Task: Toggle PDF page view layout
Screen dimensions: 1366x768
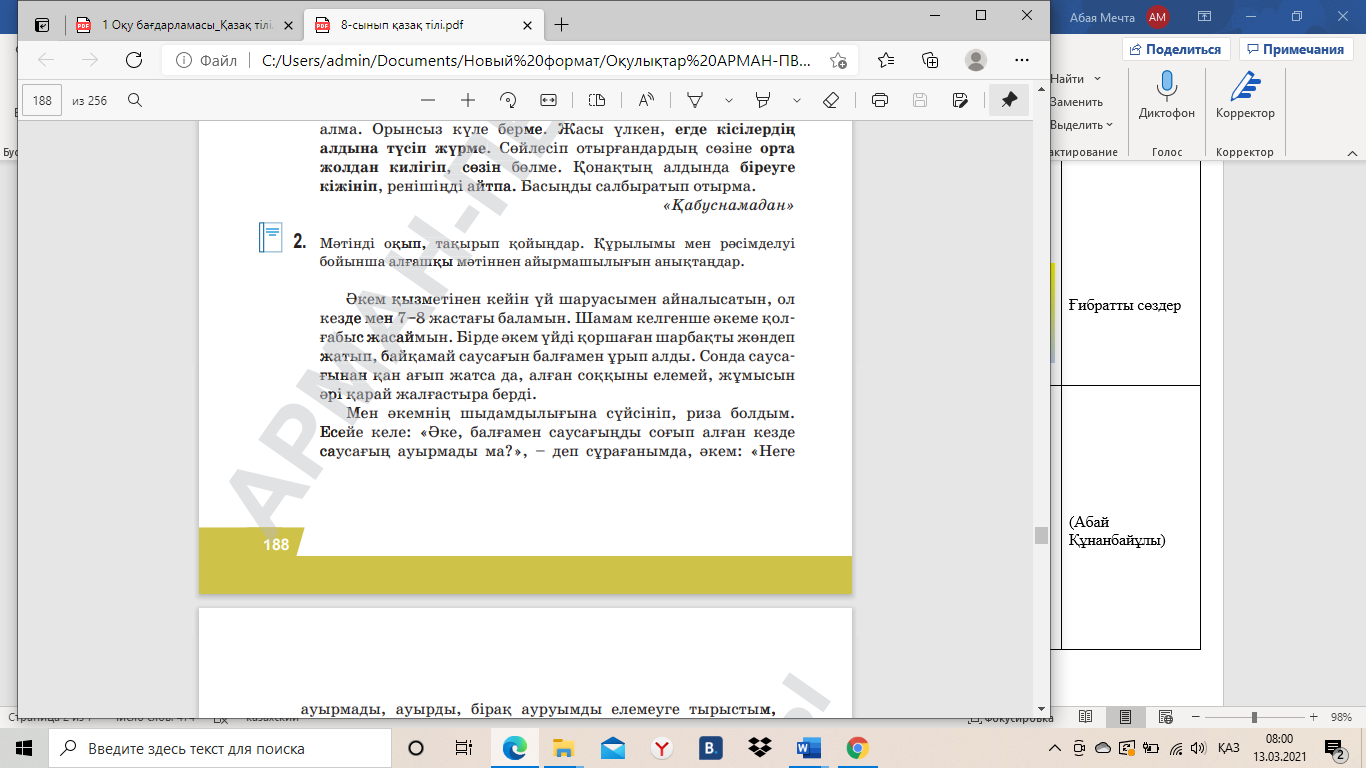Action: [597, 100]
